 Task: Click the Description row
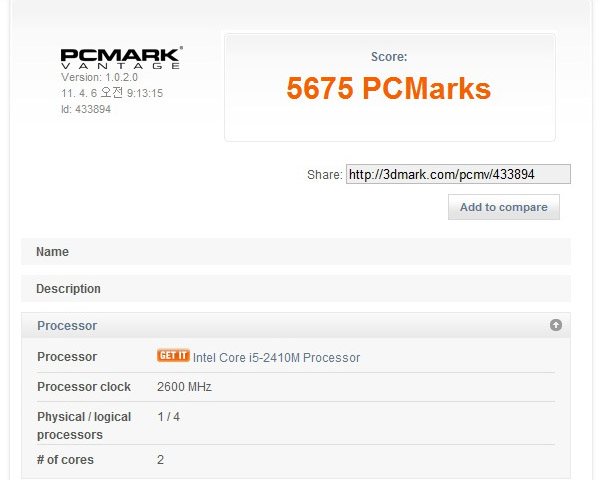(296, 289)
